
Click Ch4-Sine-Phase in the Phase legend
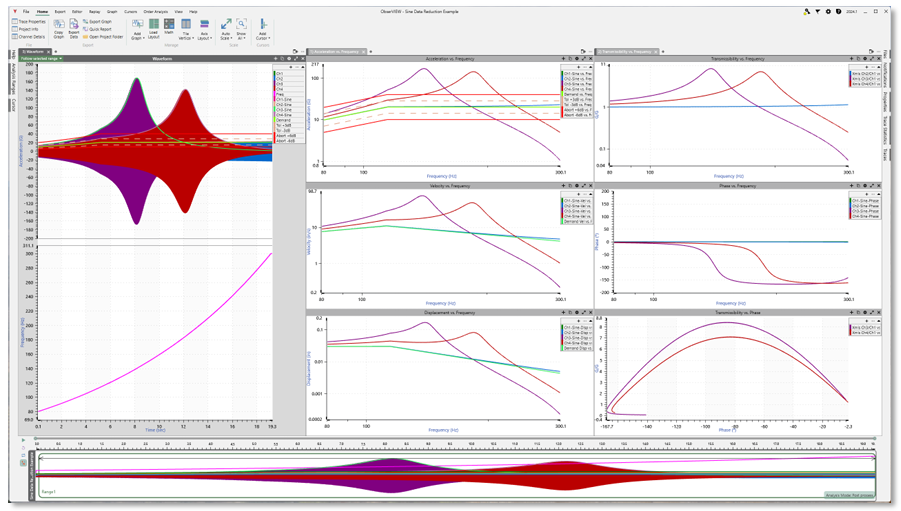(x=865, y=217)
